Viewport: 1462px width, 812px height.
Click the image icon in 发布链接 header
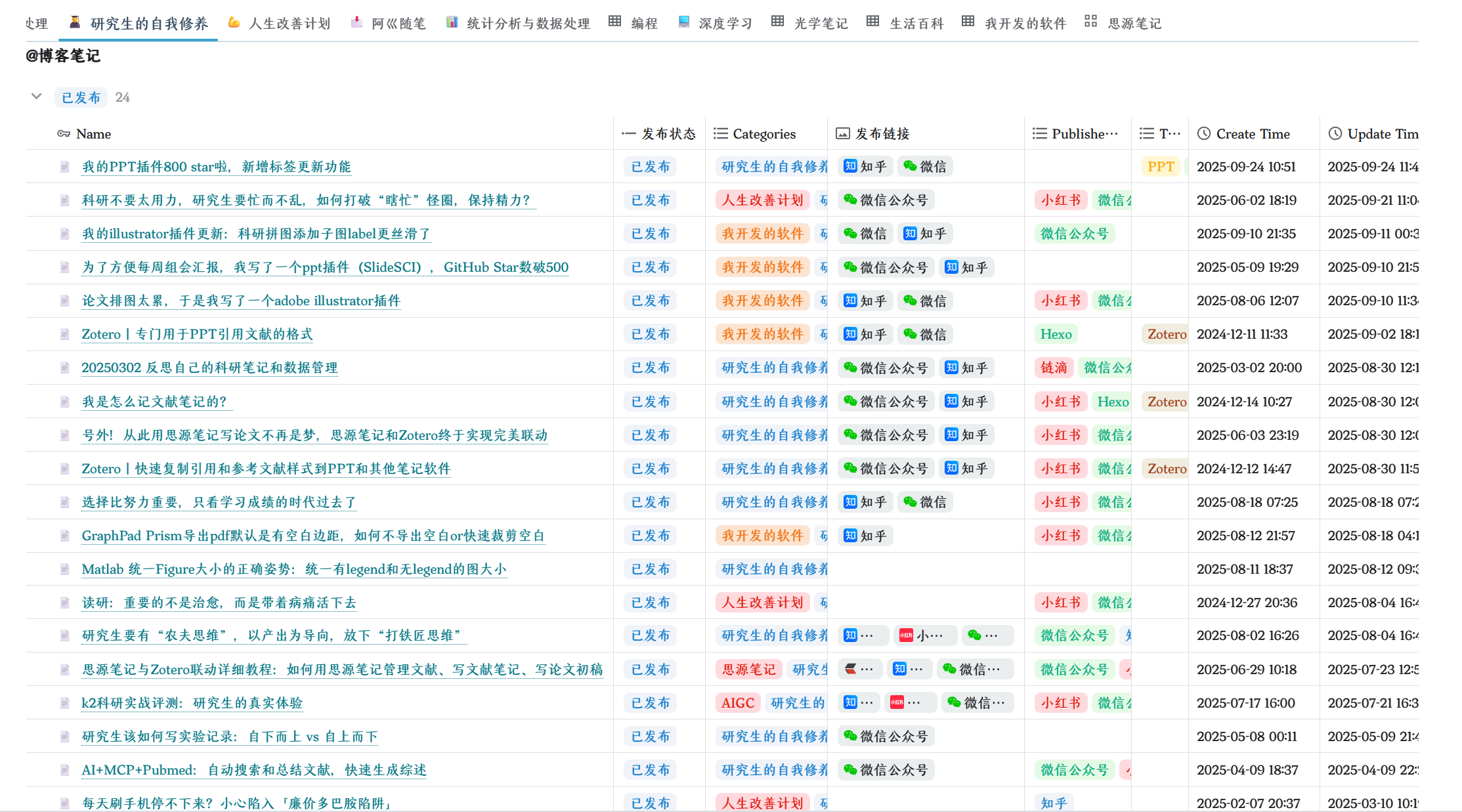842,134
